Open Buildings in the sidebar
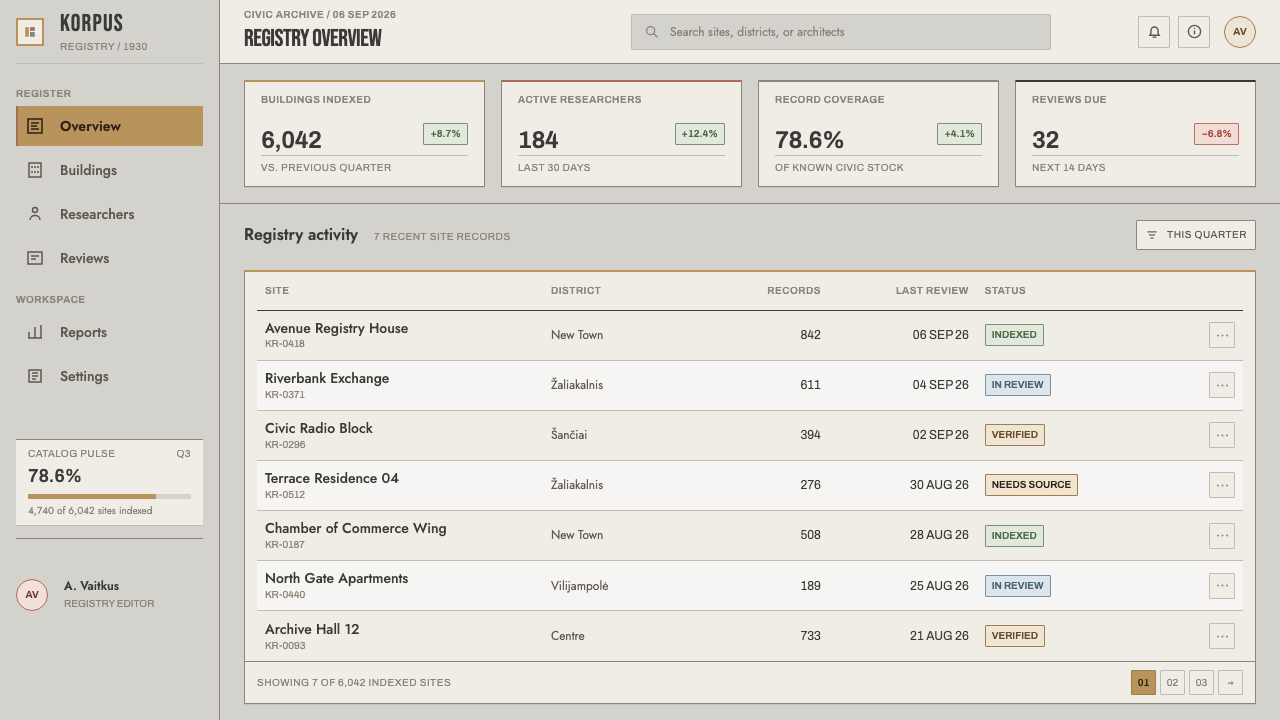The height and width of the screenshot is (720, 1280). tap(110, 170)
